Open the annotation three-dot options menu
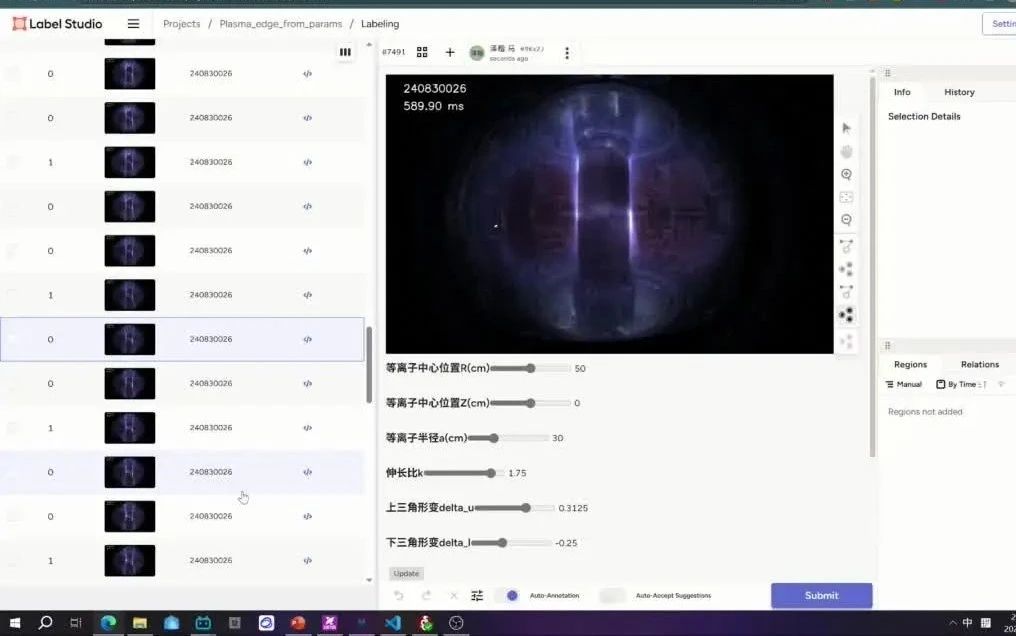Screen dimensions: 1016x636 click(567, 53)
